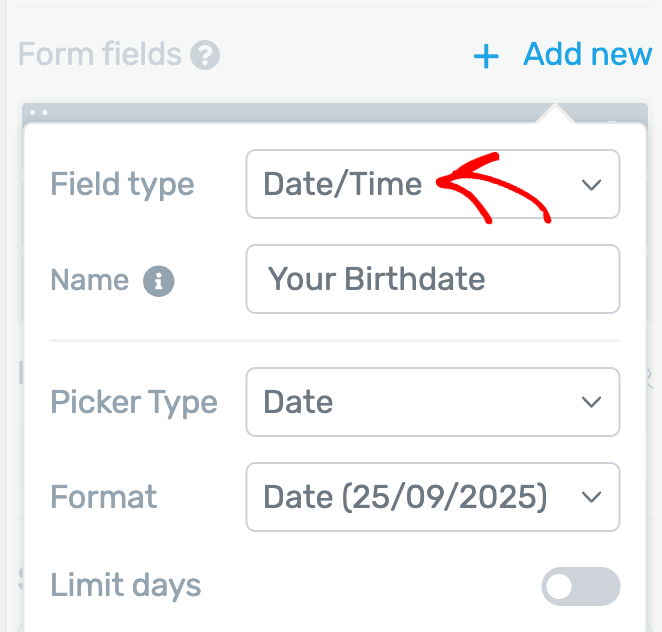Screen dimensions: 662x632
Task: Click the Format label text
Action: (x=104, y=497)
